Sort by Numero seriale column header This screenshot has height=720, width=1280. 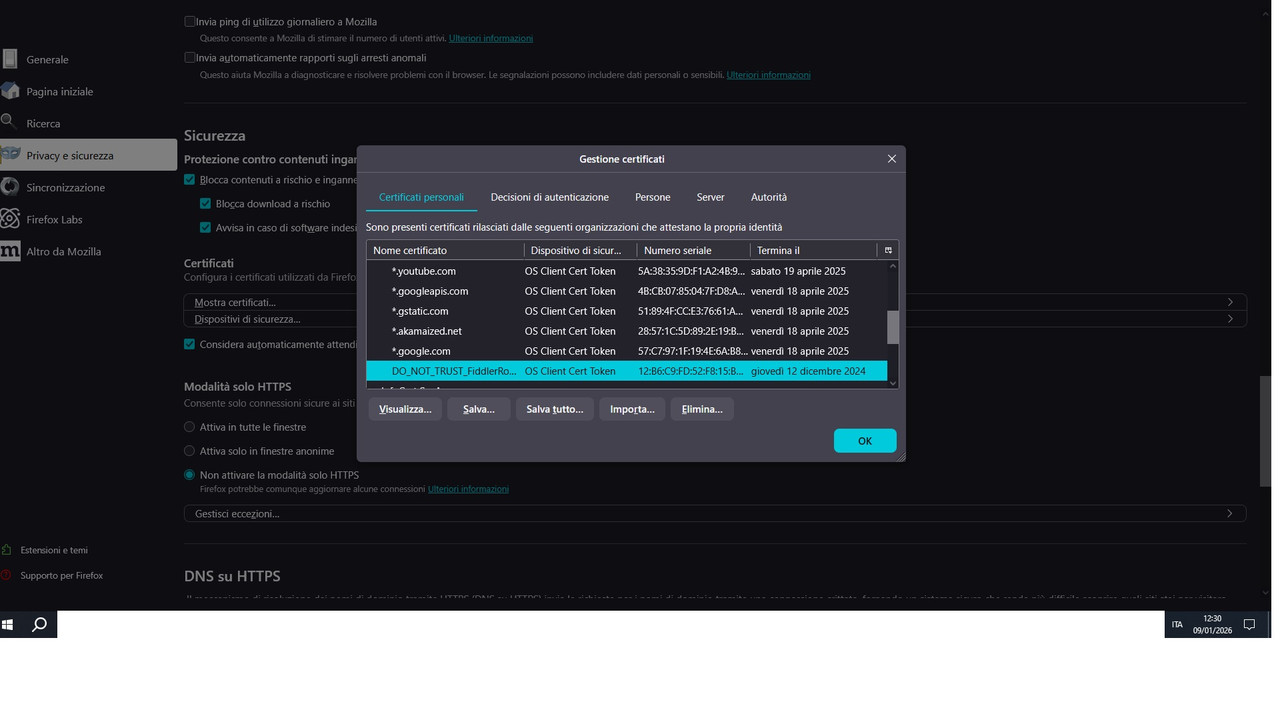[694, 250]
